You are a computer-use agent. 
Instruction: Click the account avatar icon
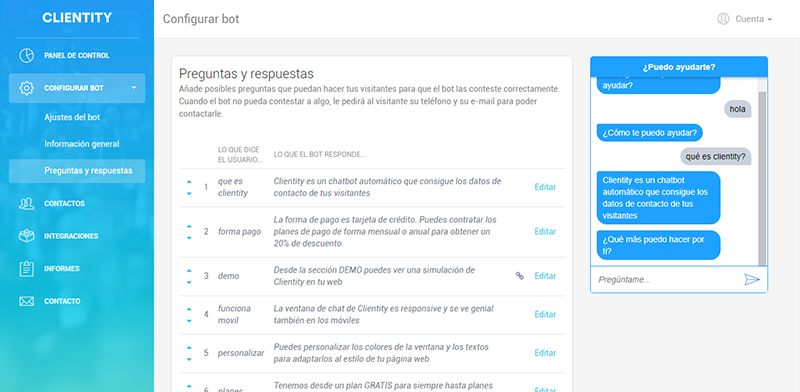tap(723, 19)
